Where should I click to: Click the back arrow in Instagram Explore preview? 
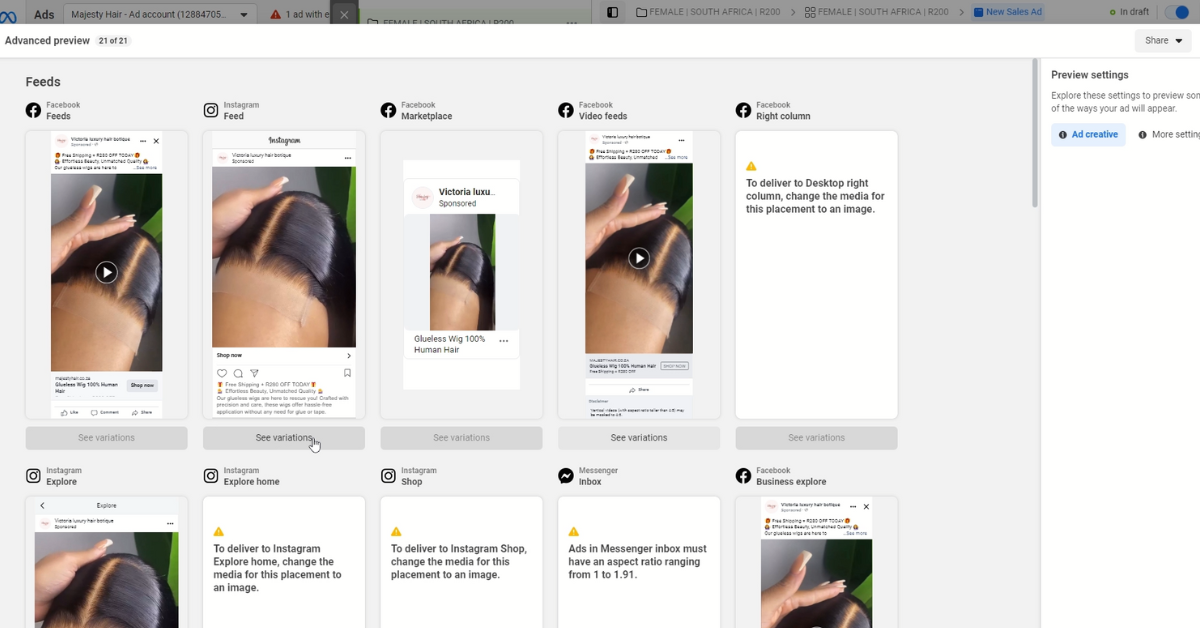(x=42, y=506)
